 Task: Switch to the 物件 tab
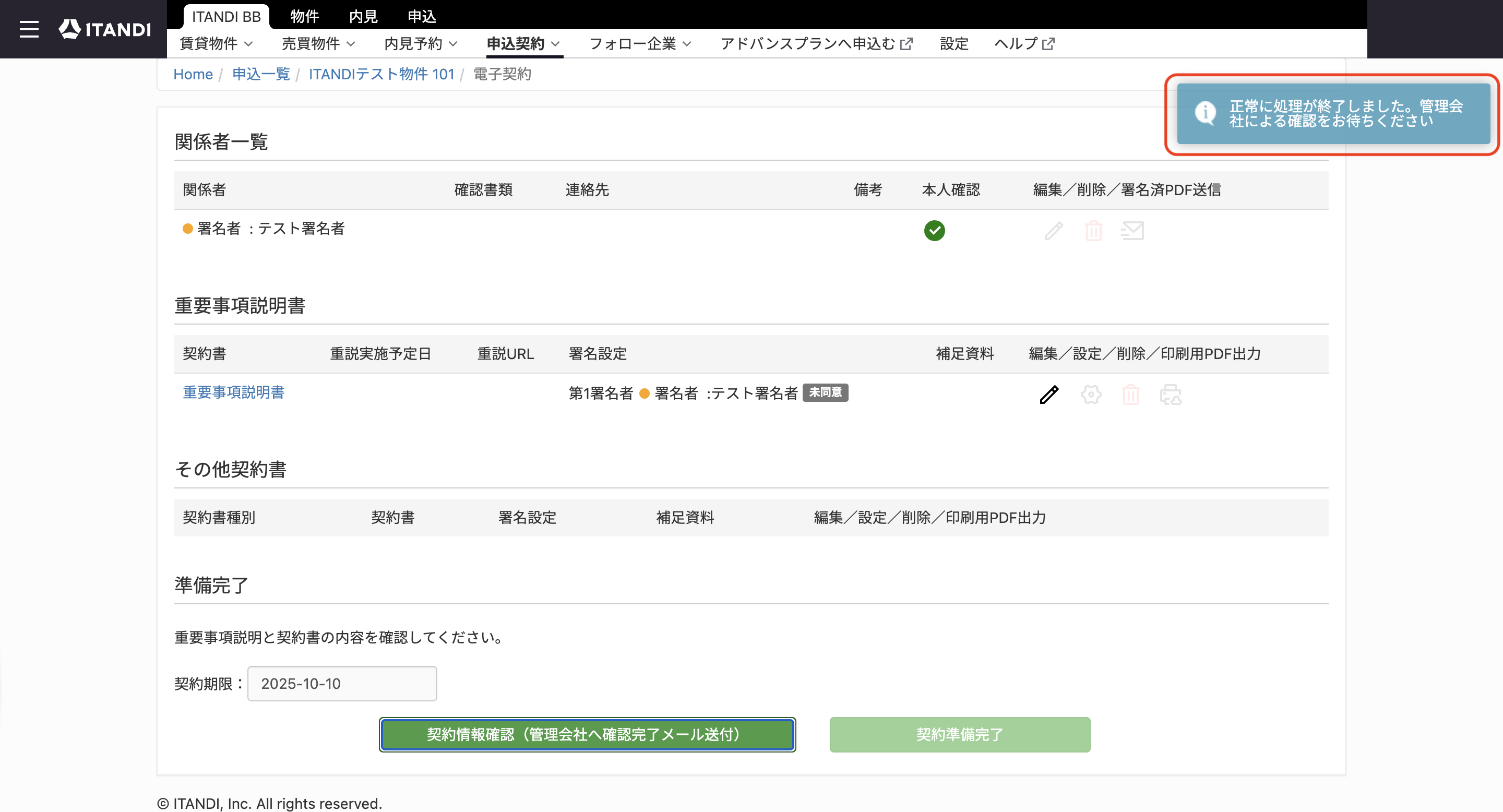point(305,16)
